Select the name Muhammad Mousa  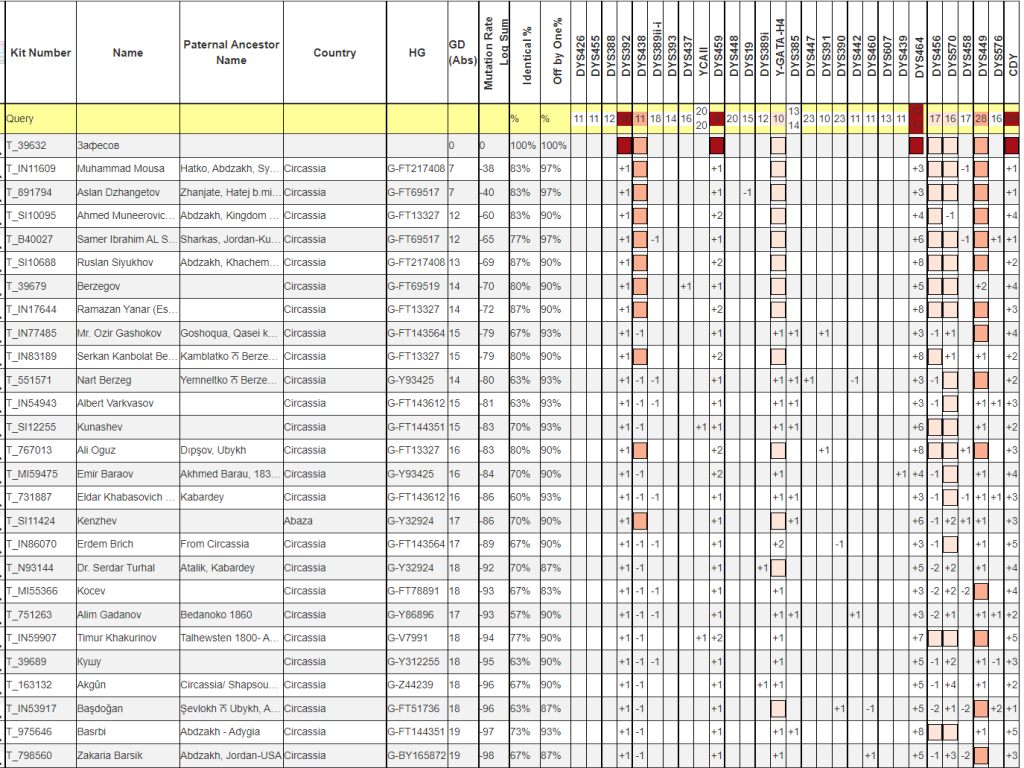(119, 168)
